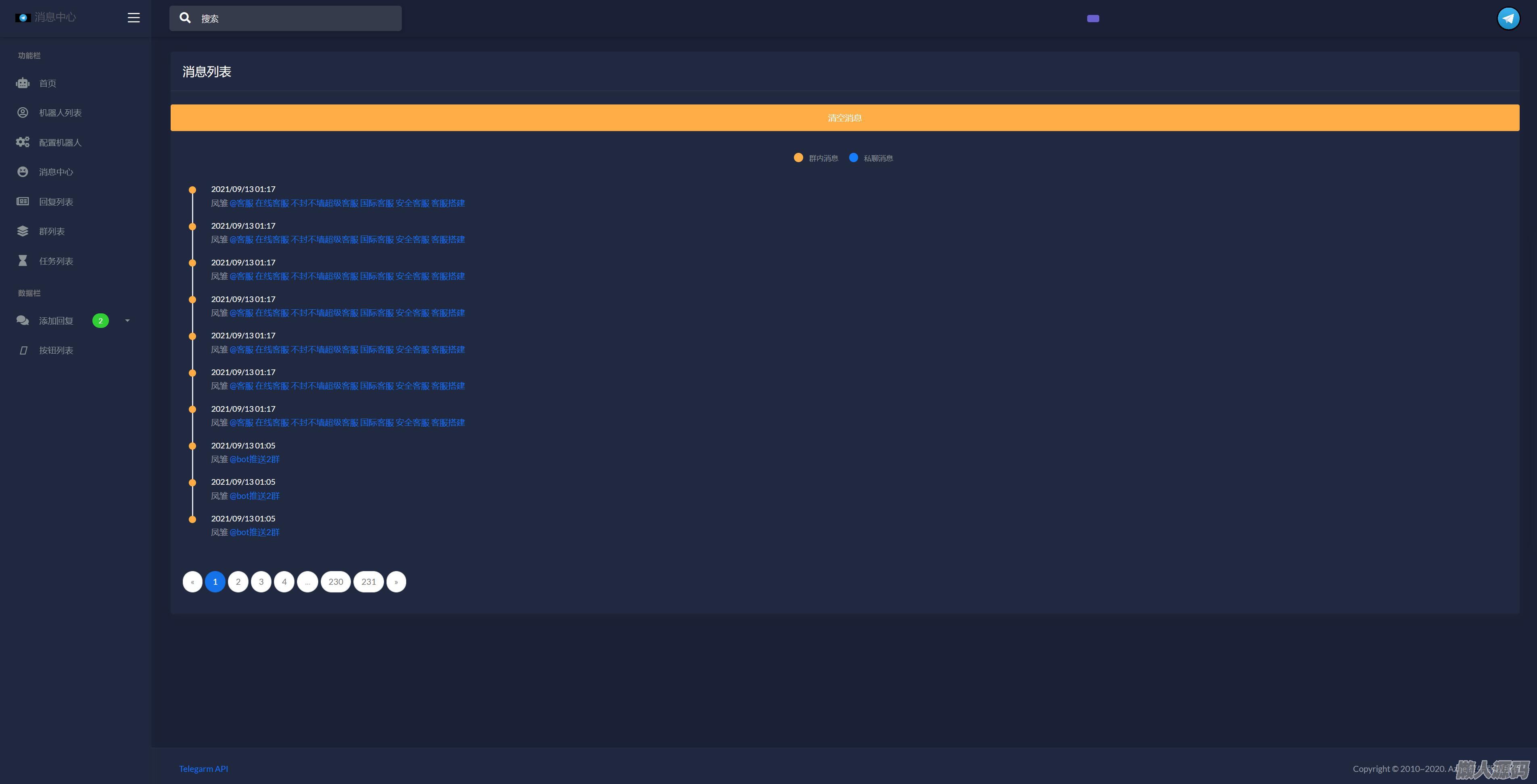Screen dimensions: 1537x784
Task: Click the hamburger menu icon
Action: click(134, 18)
